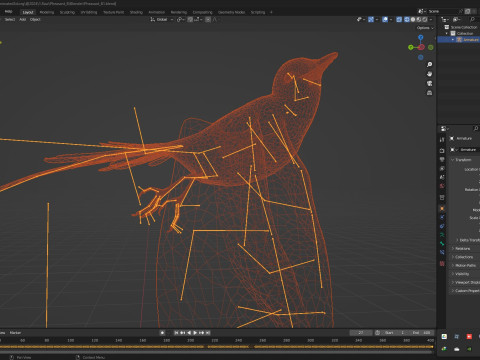Screen dimensions: 480x360
Task: Toggle viewport overlays display
Action: click(385, 20)
